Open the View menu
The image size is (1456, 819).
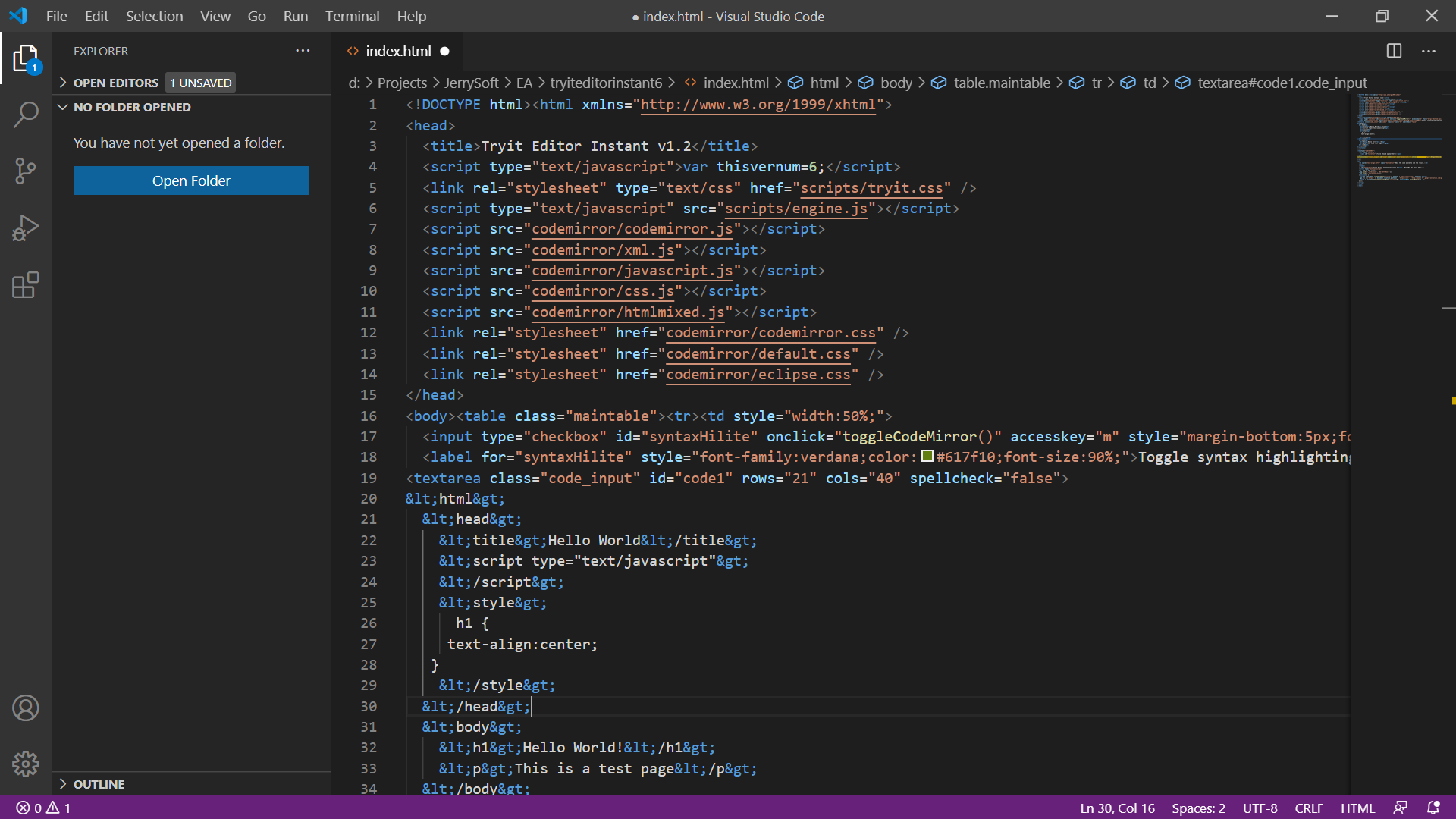point(215,16)
